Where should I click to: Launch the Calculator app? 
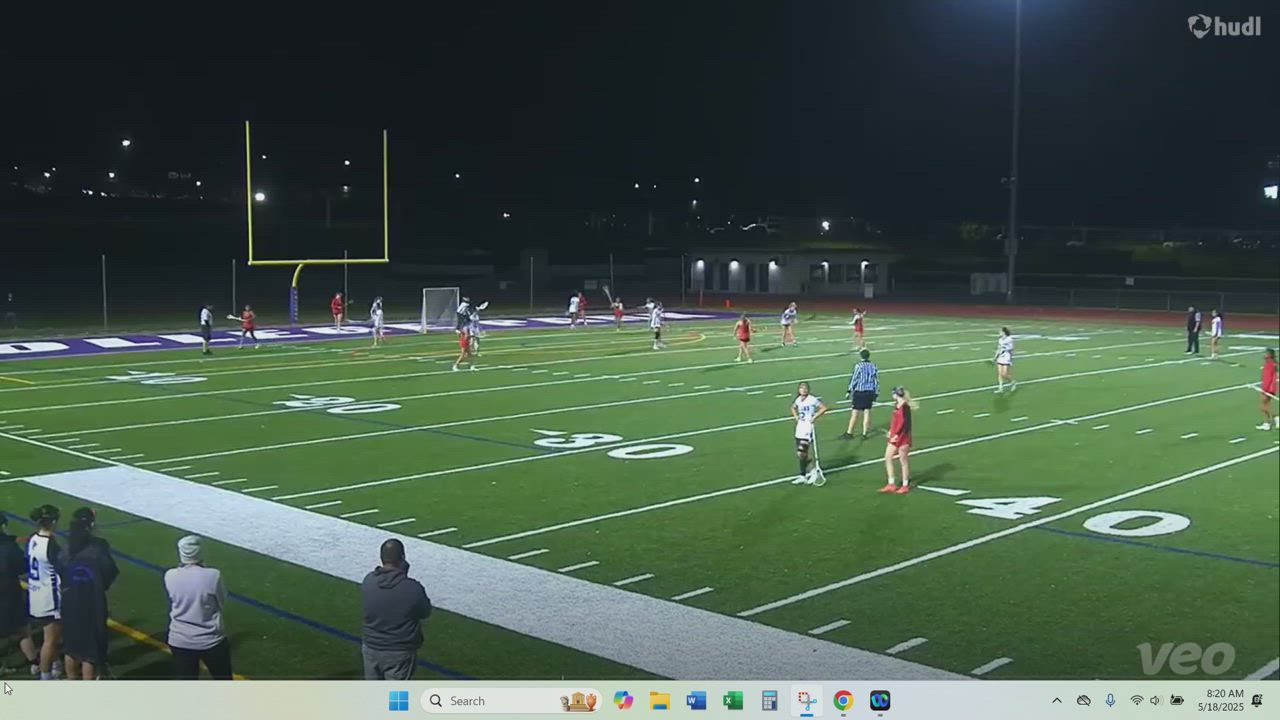tap(769, 701)
